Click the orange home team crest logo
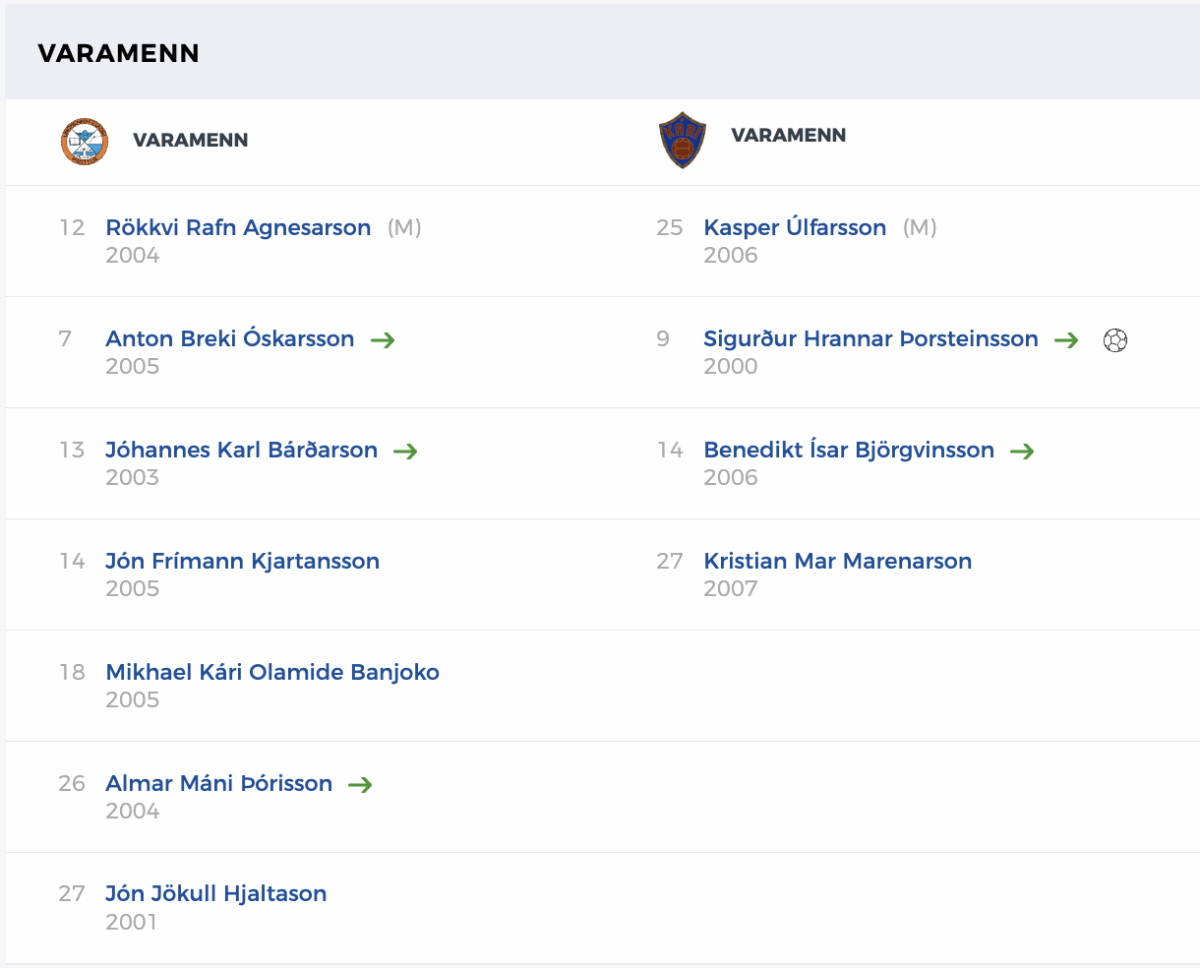Viewport: 1200px width, 968px height. click(x=82, y=141)
